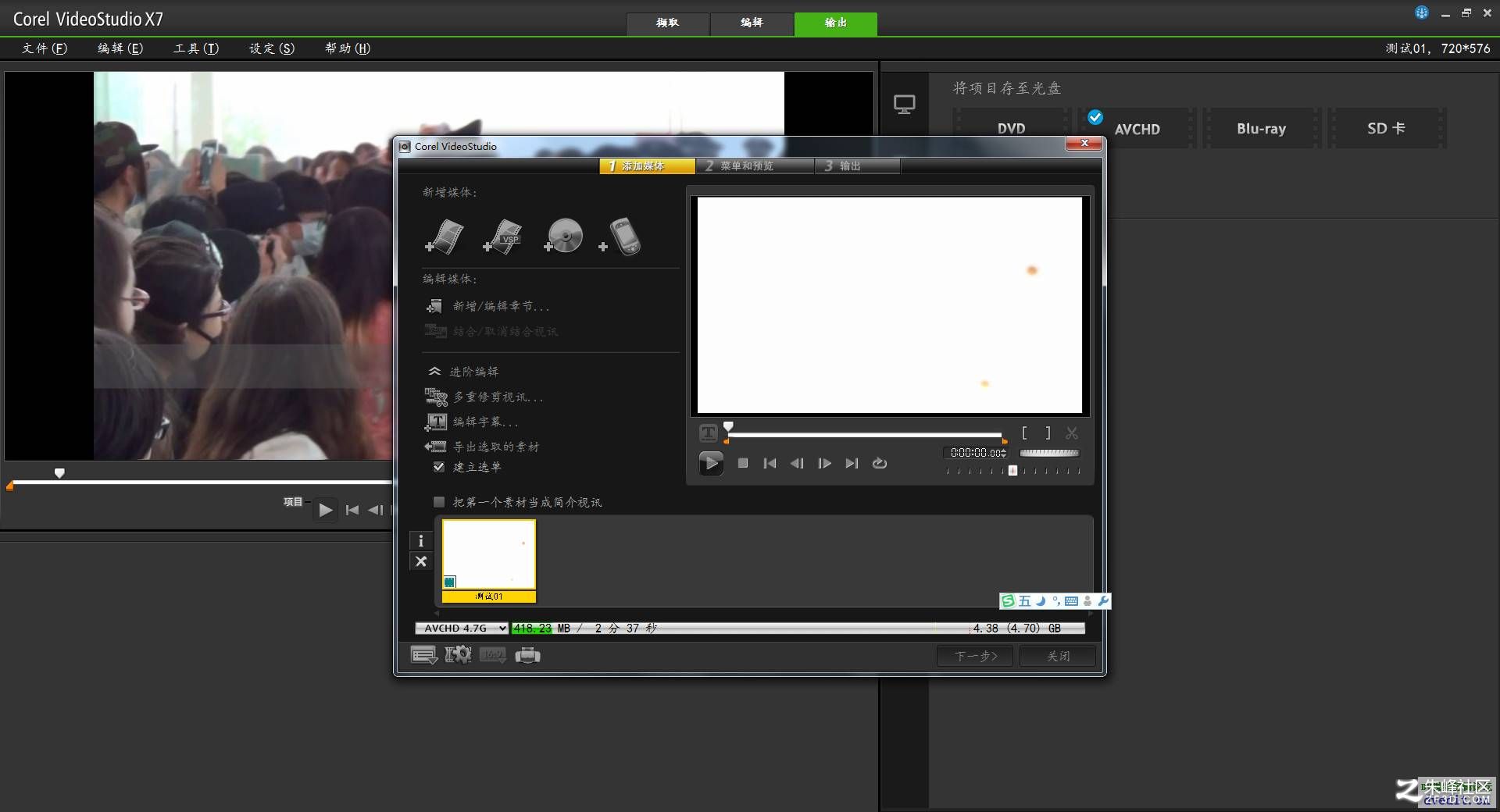Switch to the 撷取 capture step tab

pyautogui.click(x=668, y=23)
